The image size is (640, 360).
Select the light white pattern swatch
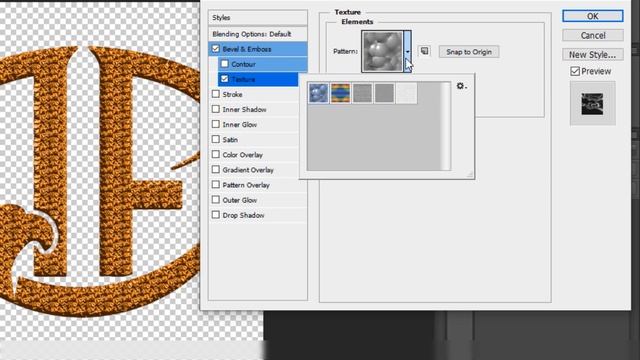click(407, 93)
